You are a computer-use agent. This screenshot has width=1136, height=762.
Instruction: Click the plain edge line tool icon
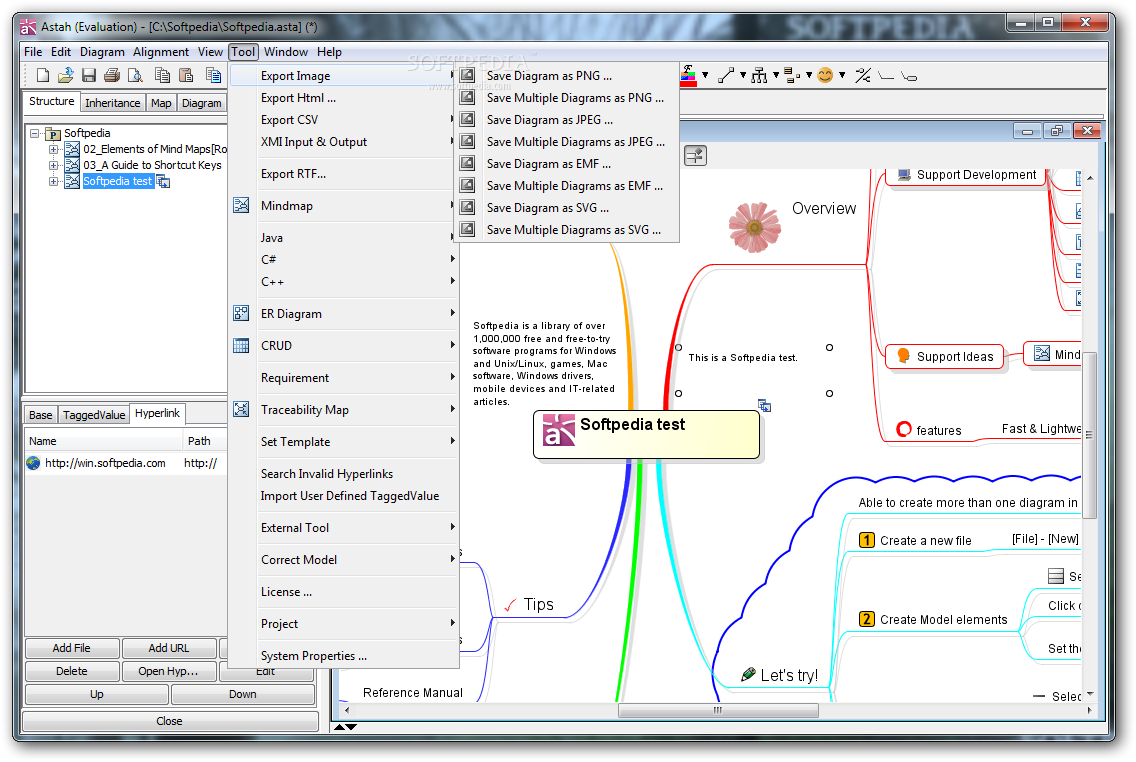885,75
